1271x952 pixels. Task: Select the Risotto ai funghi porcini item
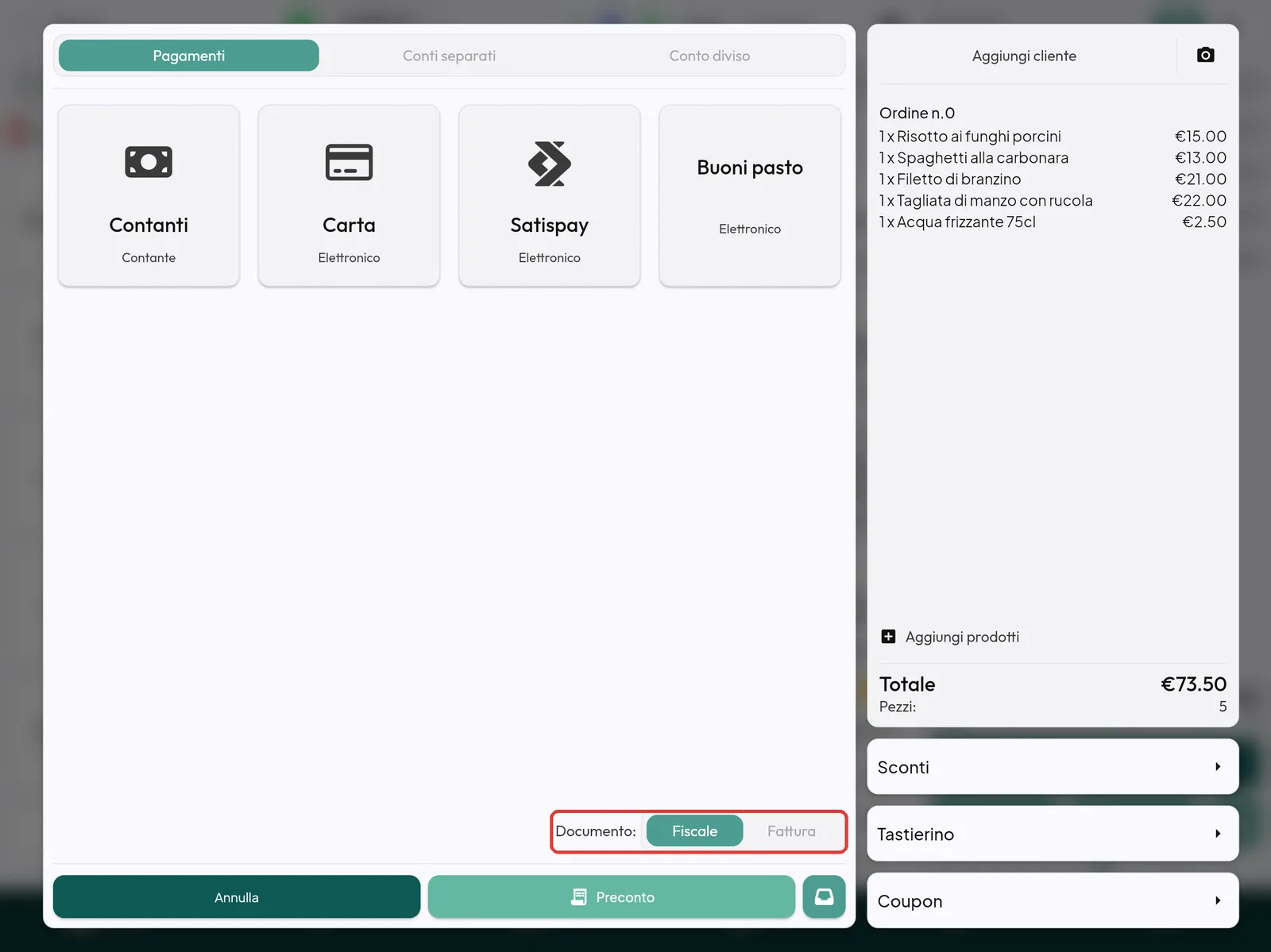1053,137
